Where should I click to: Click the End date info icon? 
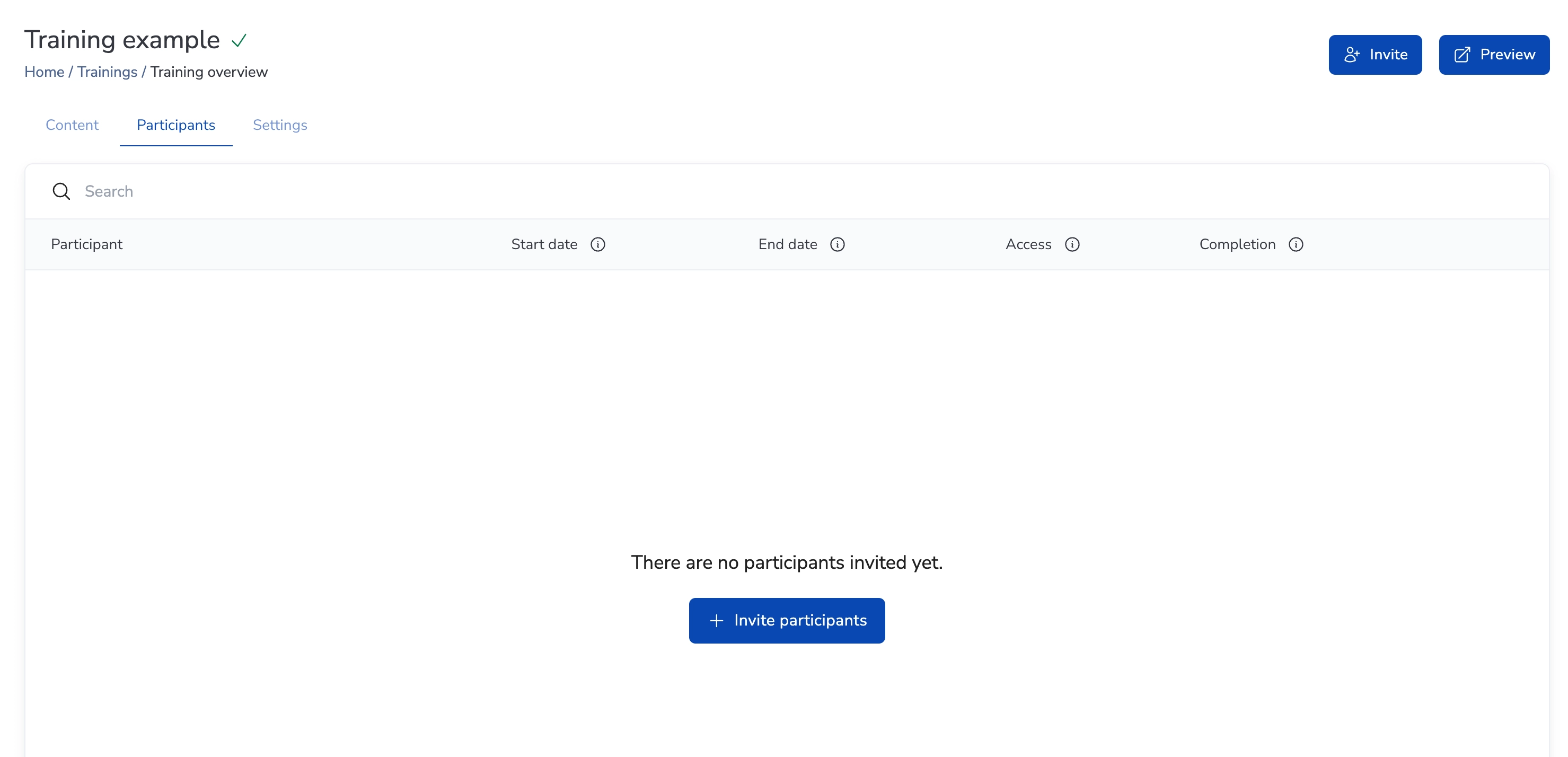837,244
